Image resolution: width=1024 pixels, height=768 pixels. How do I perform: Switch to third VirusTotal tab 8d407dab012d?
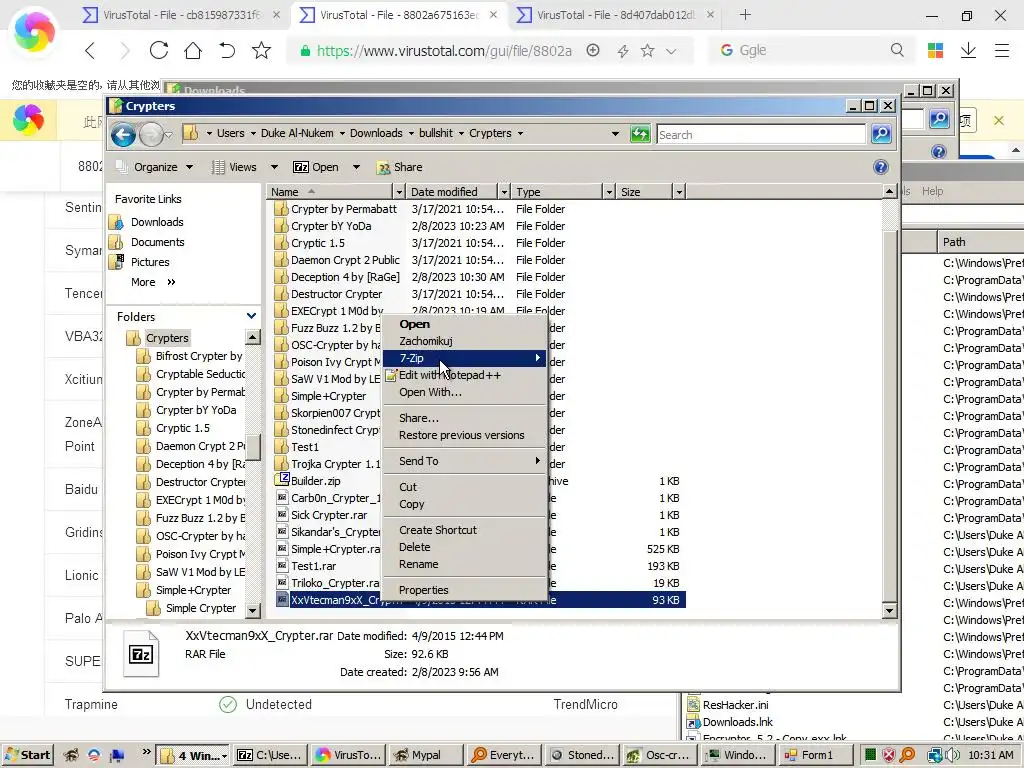pyautogui.click(x=616, y=14)
